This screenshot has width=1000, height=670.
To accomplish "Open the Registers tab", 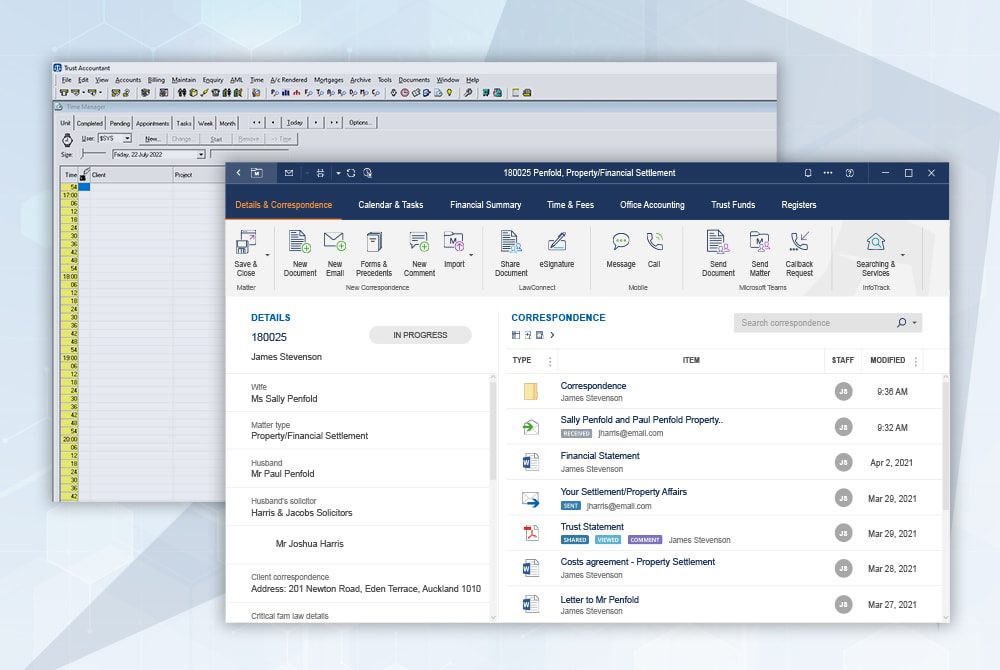I will click(x=798, y=205).
